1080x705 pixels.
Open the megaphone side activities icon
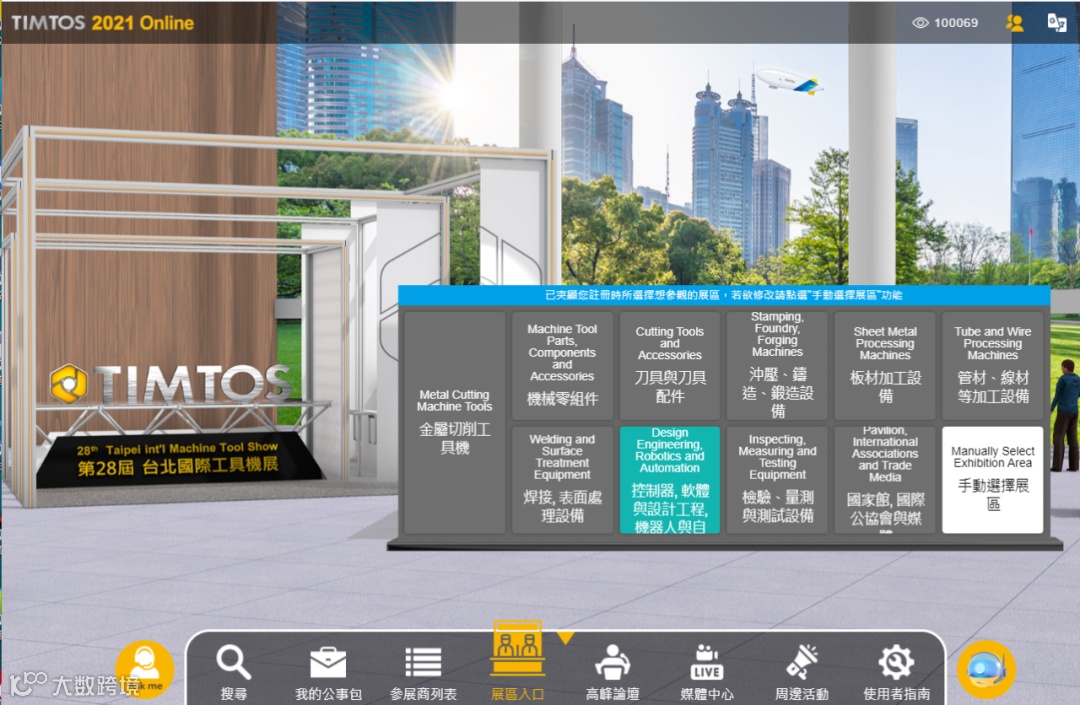(802, 662)
